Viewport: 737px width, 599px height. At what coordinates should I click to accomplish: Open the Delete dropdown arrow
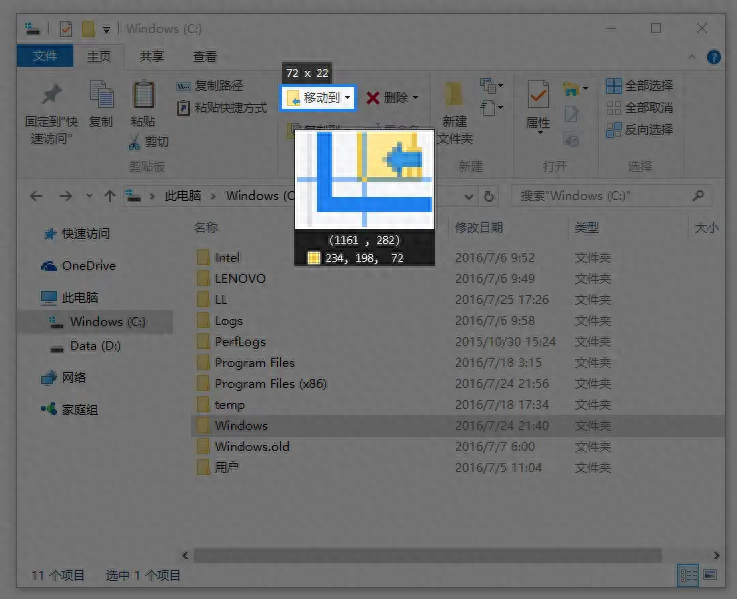(x=416, y=98)
